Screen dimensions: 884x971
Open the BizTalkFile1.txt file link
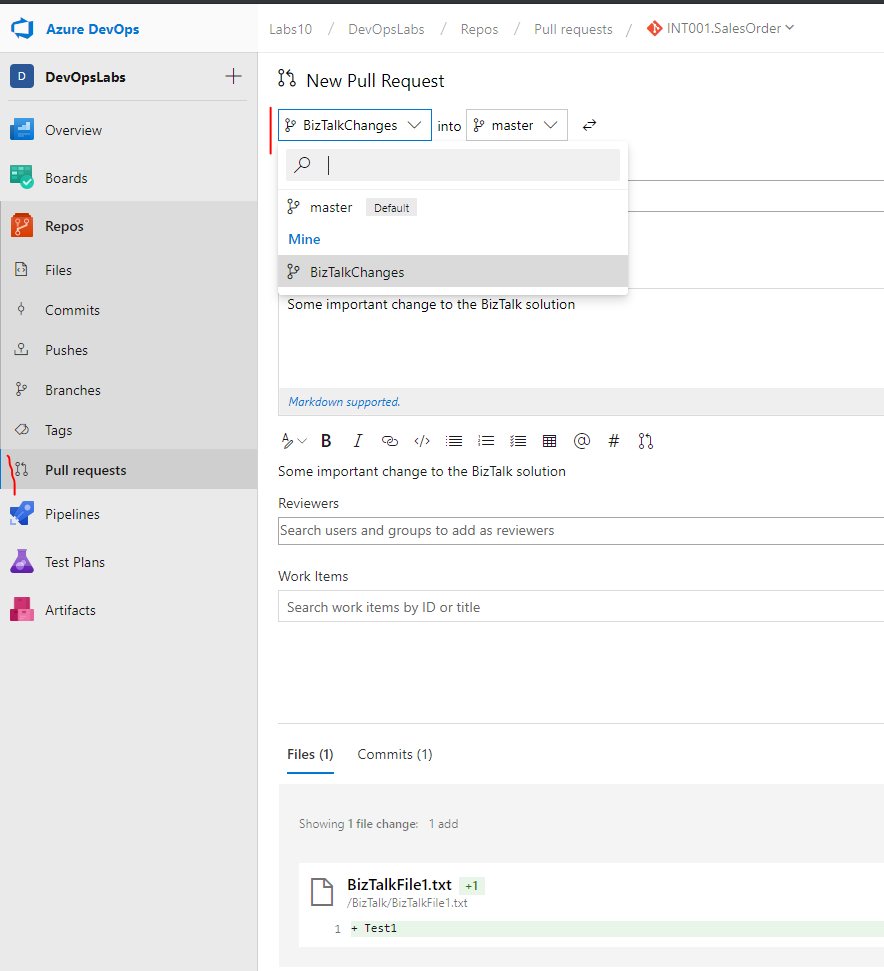399,884
